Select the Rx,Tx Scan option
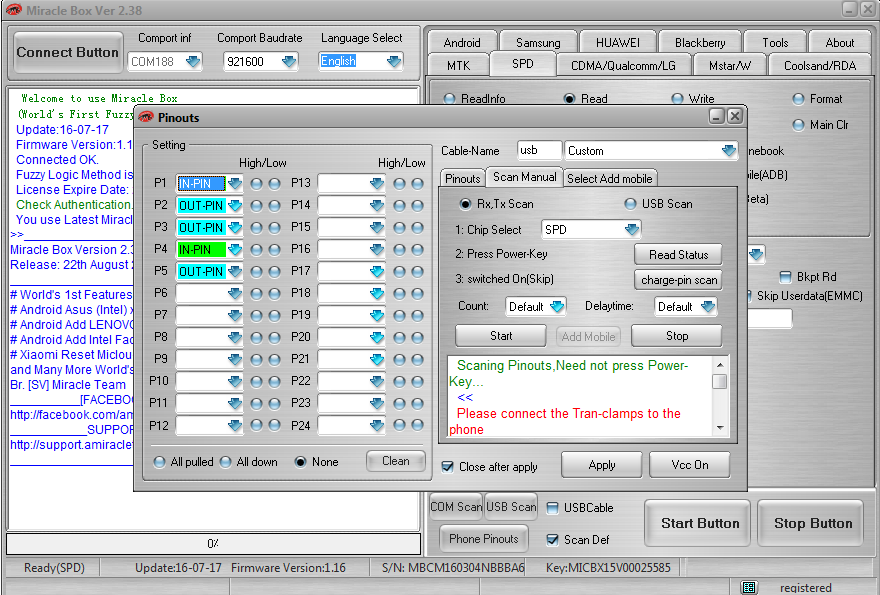 click(x=465, y=204)
